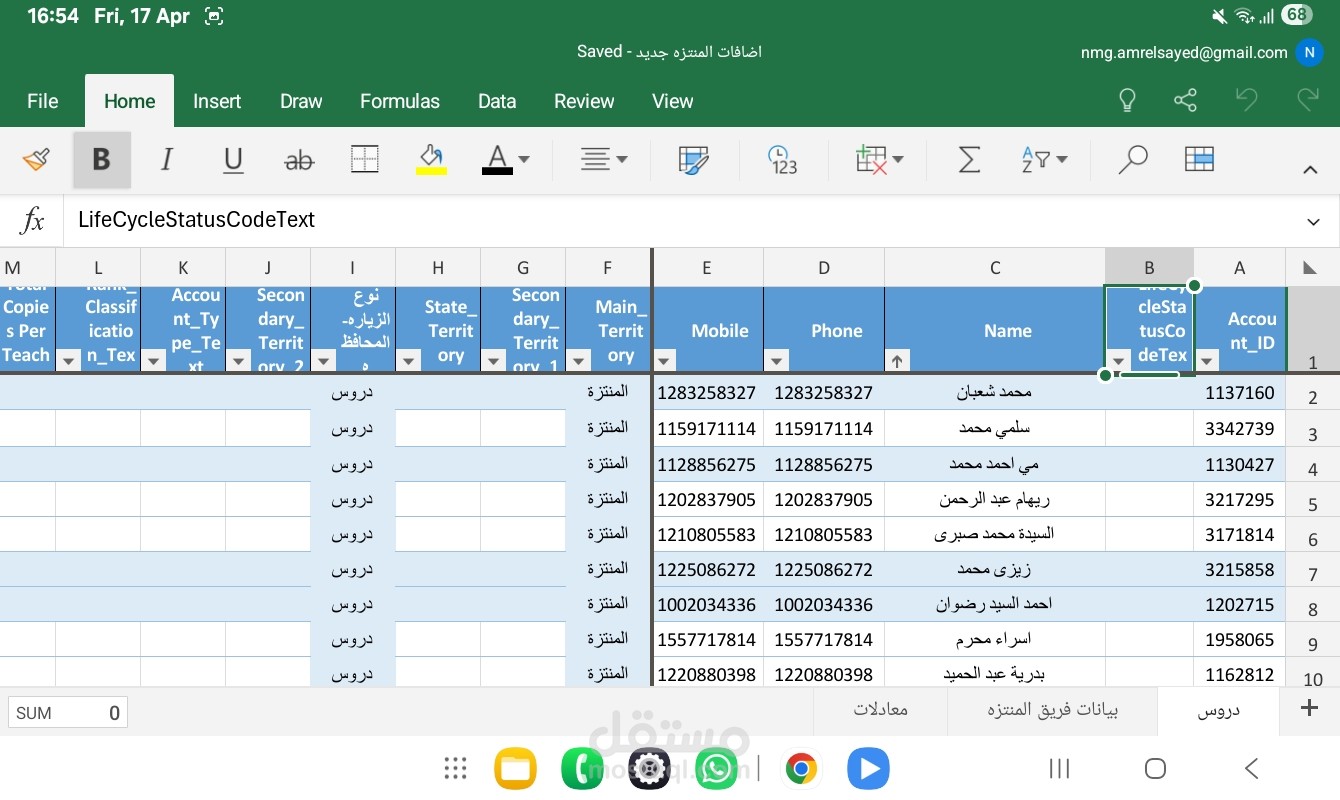Add a new sheet with plus button

tap(1308, 709)
